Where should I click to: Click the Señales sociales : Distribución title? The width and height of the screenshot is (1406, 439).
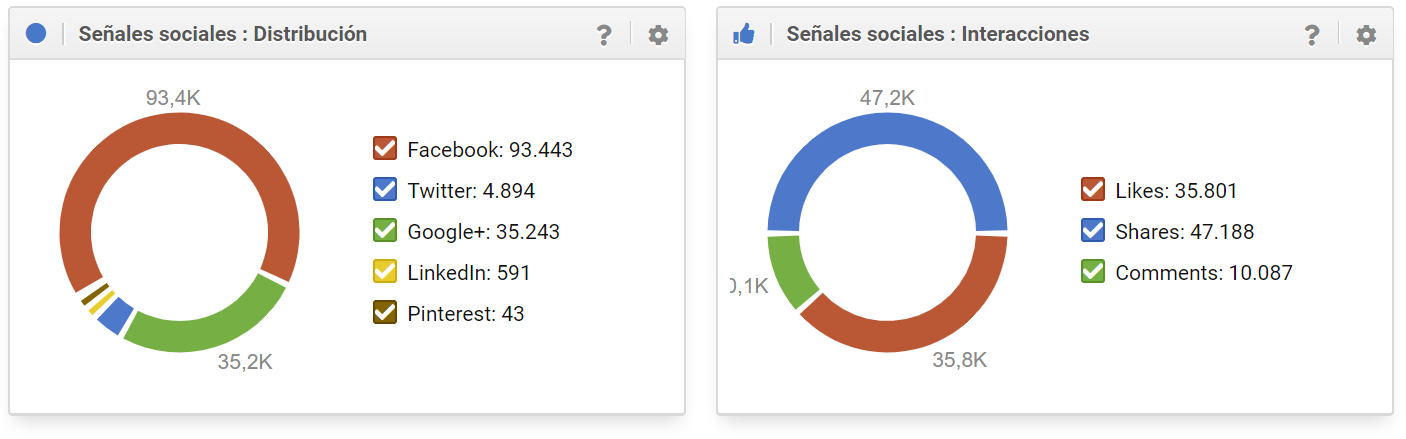[x=222, y=34]
